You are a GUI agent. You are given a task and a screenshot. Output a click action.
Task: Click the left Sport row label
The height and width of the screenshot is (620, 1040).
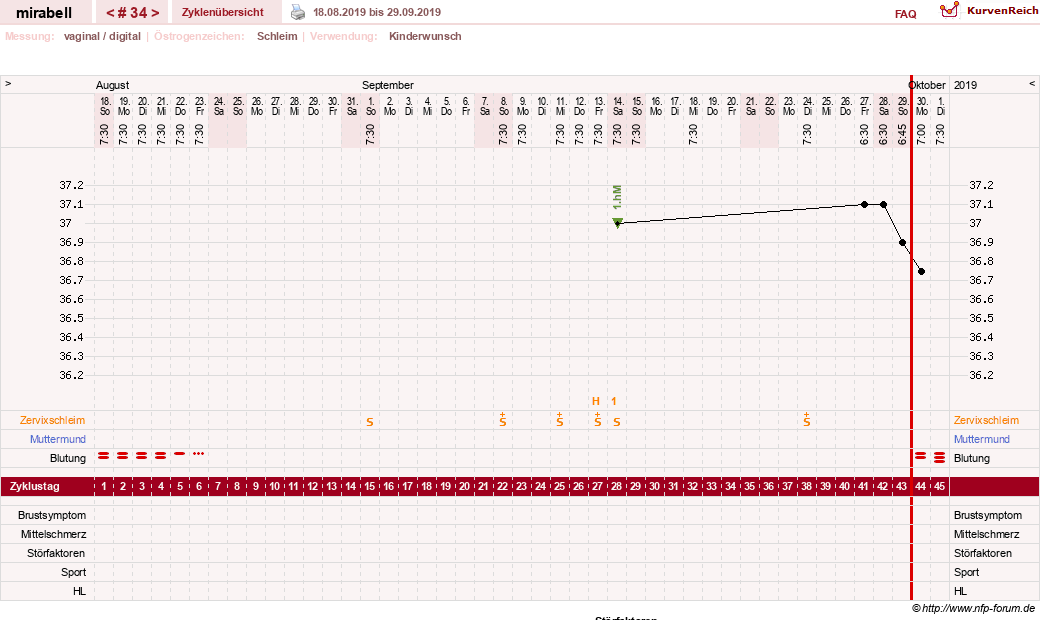(x=74, y=572)
